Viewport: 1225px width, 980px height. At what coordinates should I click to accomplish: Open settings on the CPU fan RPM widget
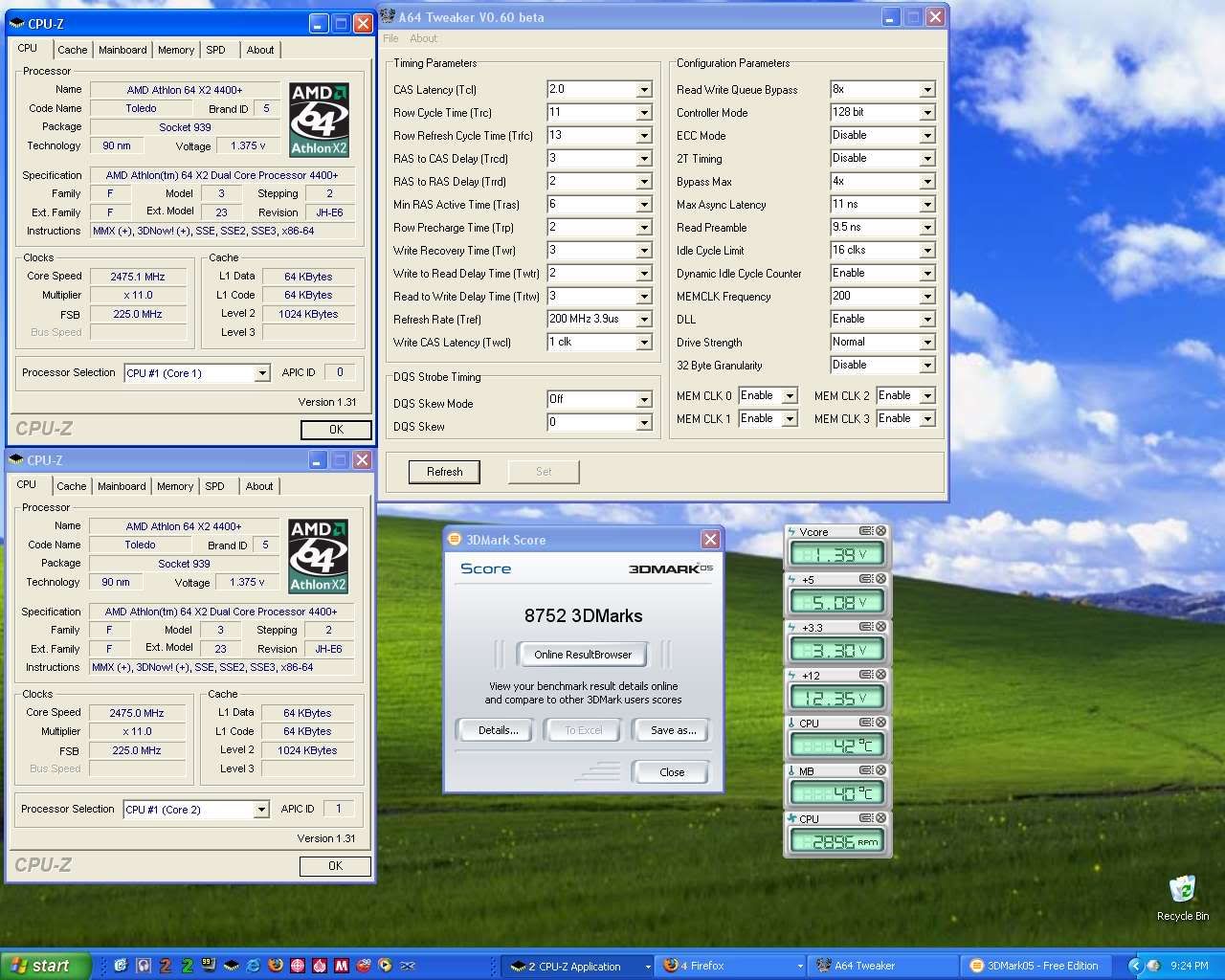click(x=865, y=818)
